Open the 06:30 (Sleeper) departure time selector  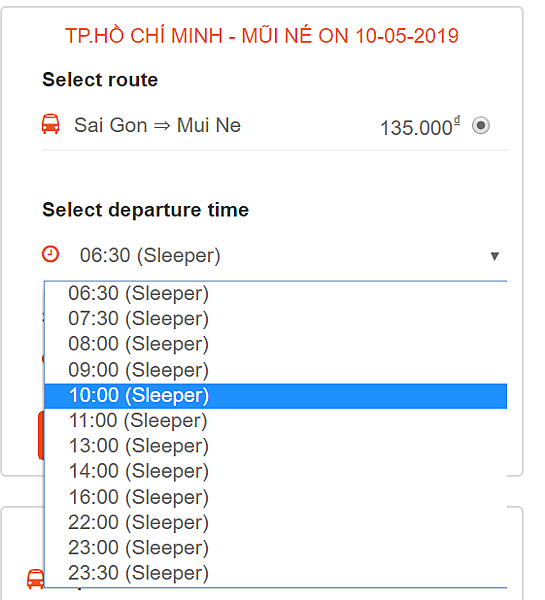click(275, 256)
